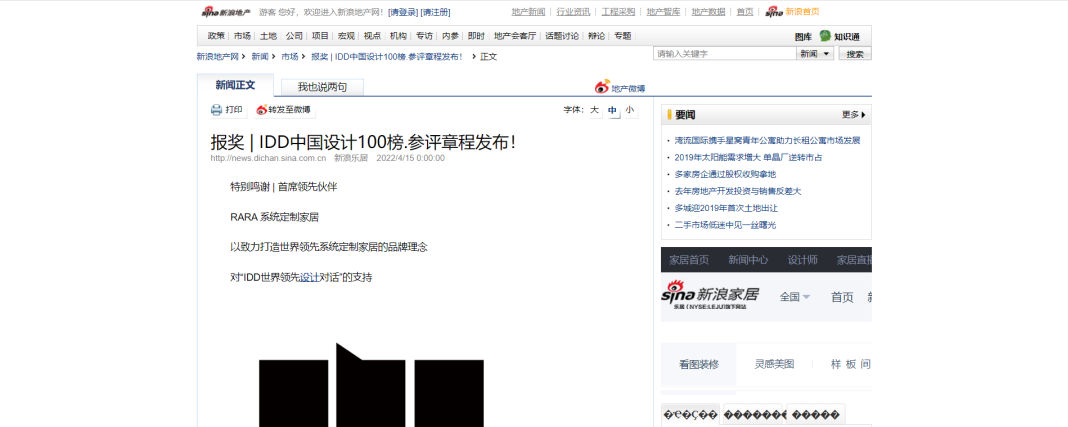The height and width of the screenshot is (427, 1068).
Task: Open the 地产新闻 top link
Action: [x=528, y=12]
